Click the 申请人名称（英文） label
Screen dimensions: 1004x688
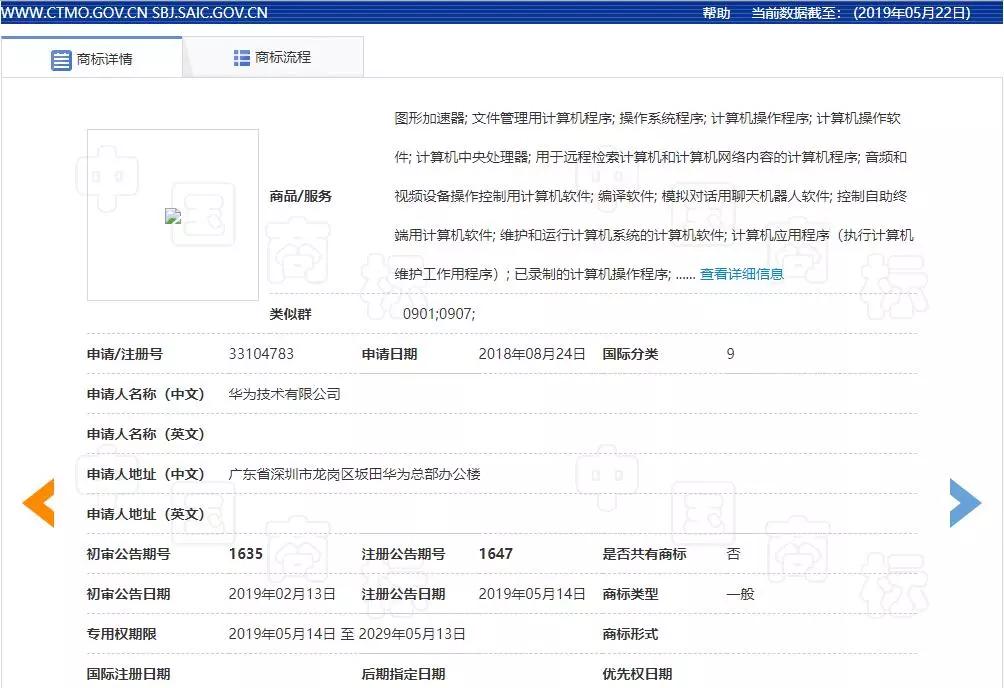[x=146, y=434]
